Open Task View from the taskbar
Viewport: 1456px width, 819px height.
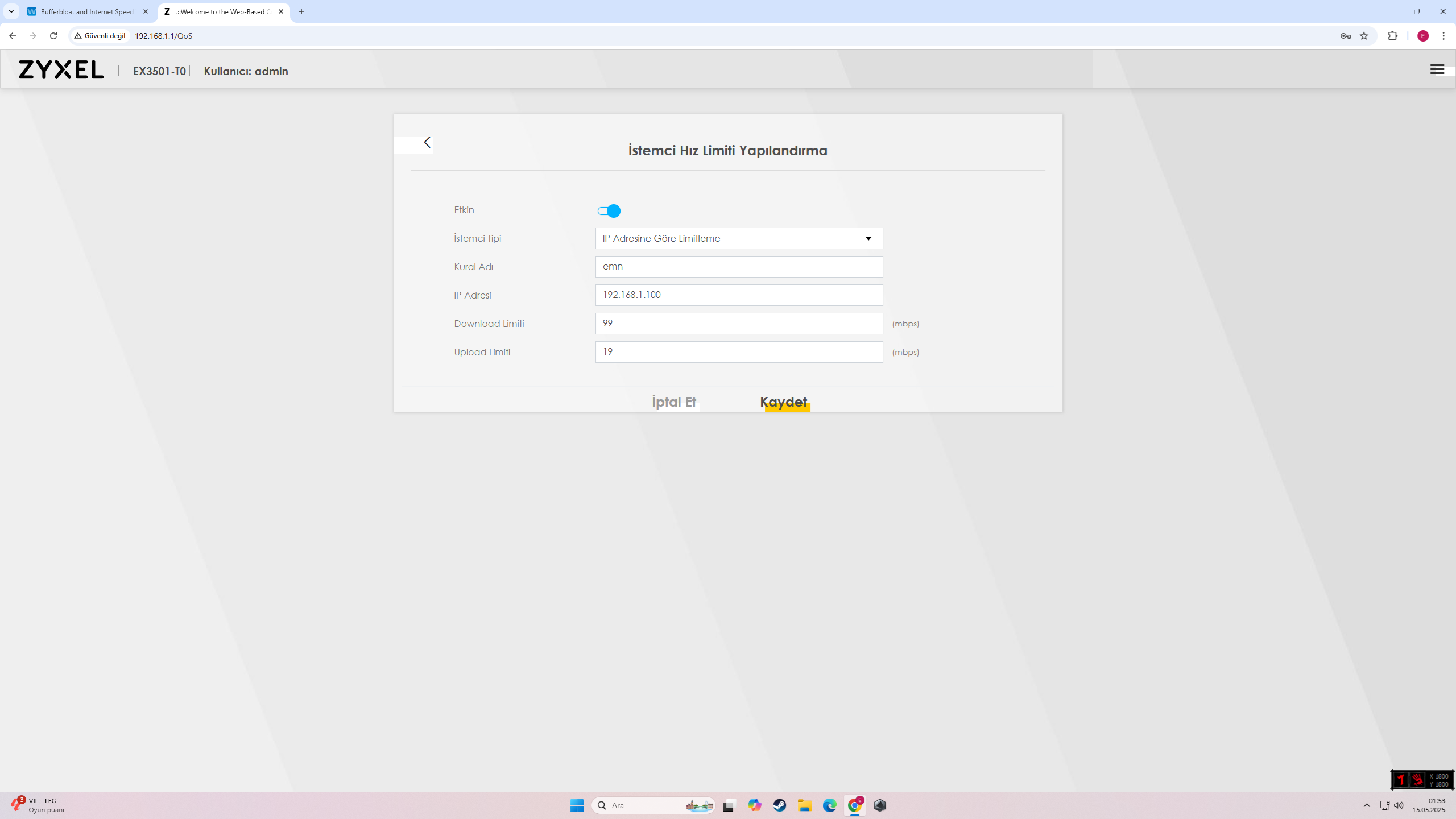tap(729, 805)
